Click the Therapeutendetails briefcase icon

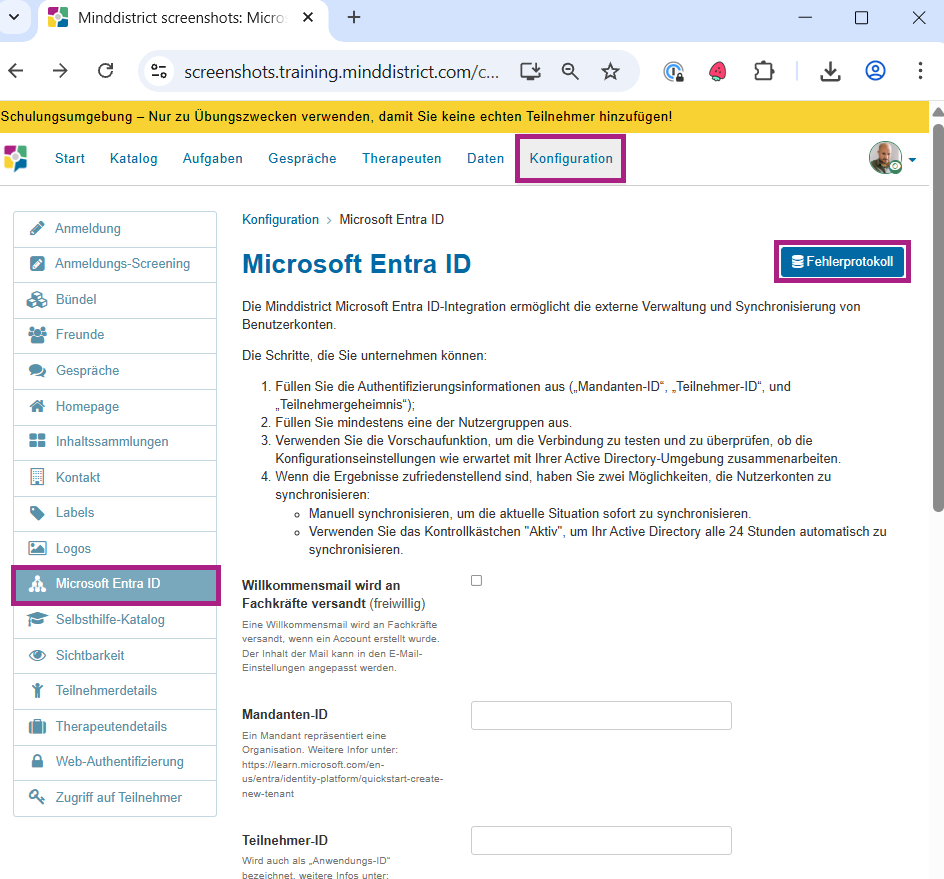tap(37, 726)
